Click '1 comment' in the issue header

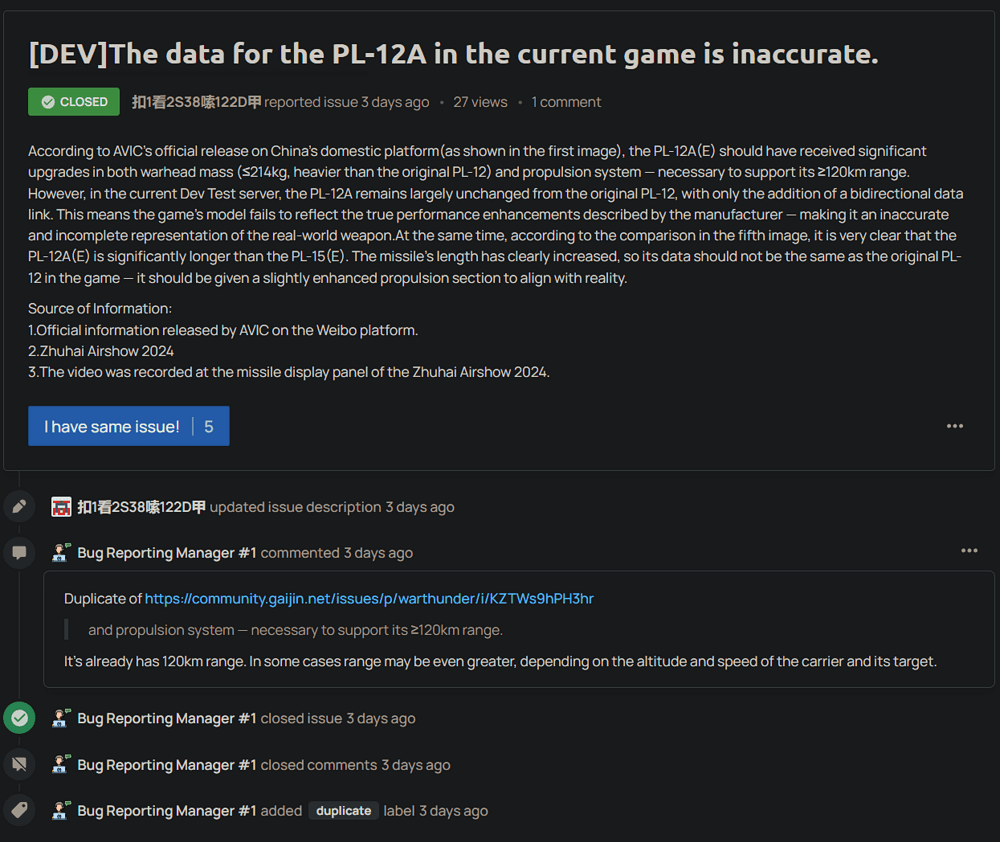coord(566,102)
